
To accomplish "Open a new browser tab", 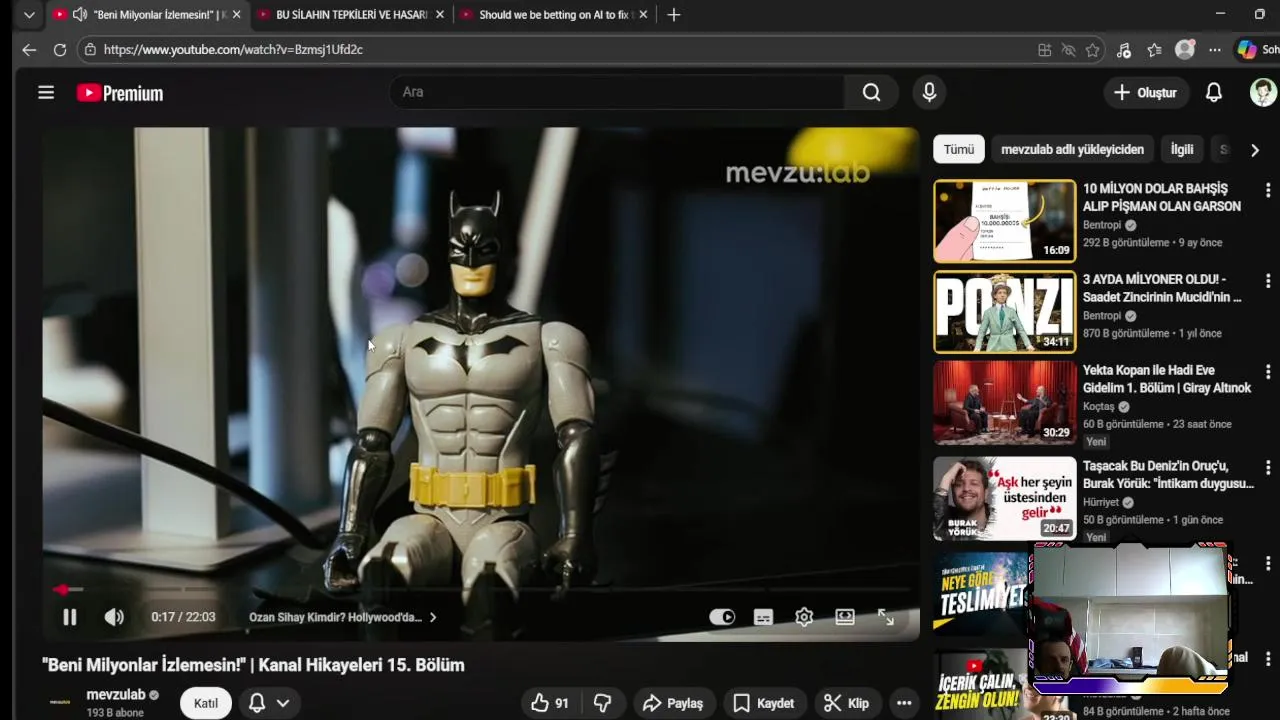I will coord(674,15).
